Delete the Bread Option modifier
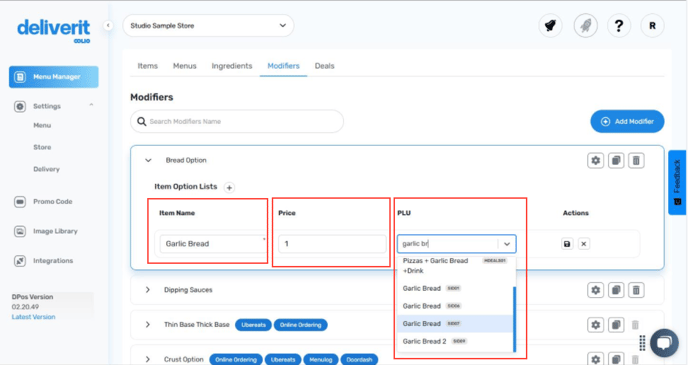Image resolution: width=688 pixels, height=365 pixels. [x=636, y=161]
